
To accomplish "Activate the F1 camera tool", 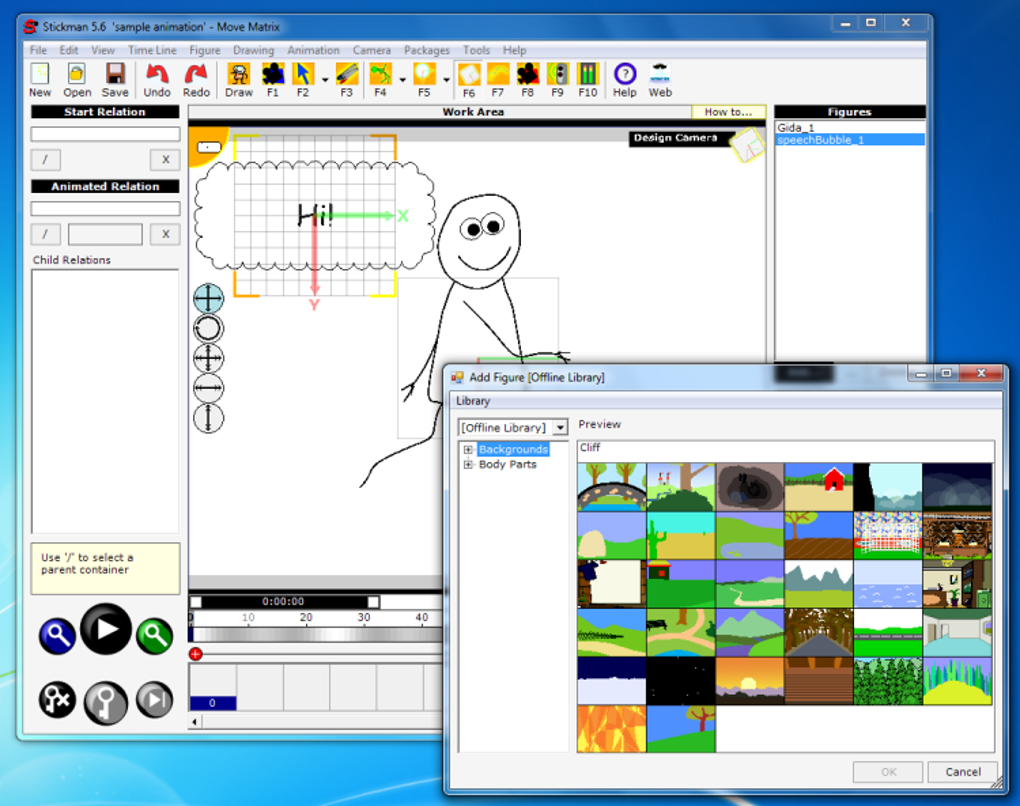I will tap(273, 80).
